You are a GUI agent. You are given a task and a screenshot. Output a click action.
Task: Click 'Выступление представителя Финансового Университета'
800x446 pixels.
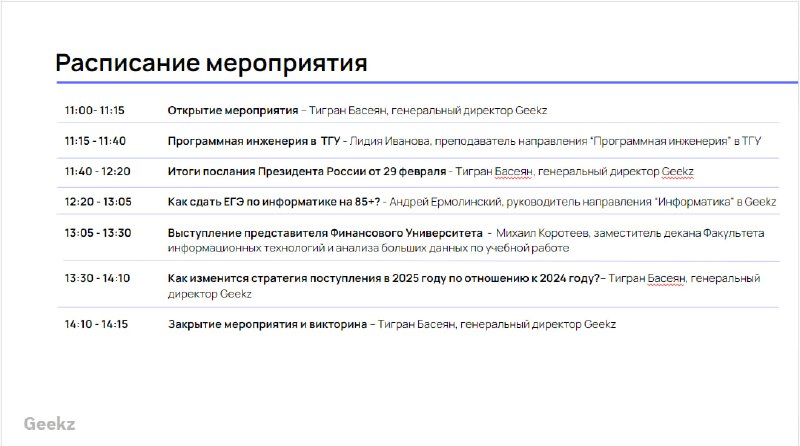(x=325, y=233)
